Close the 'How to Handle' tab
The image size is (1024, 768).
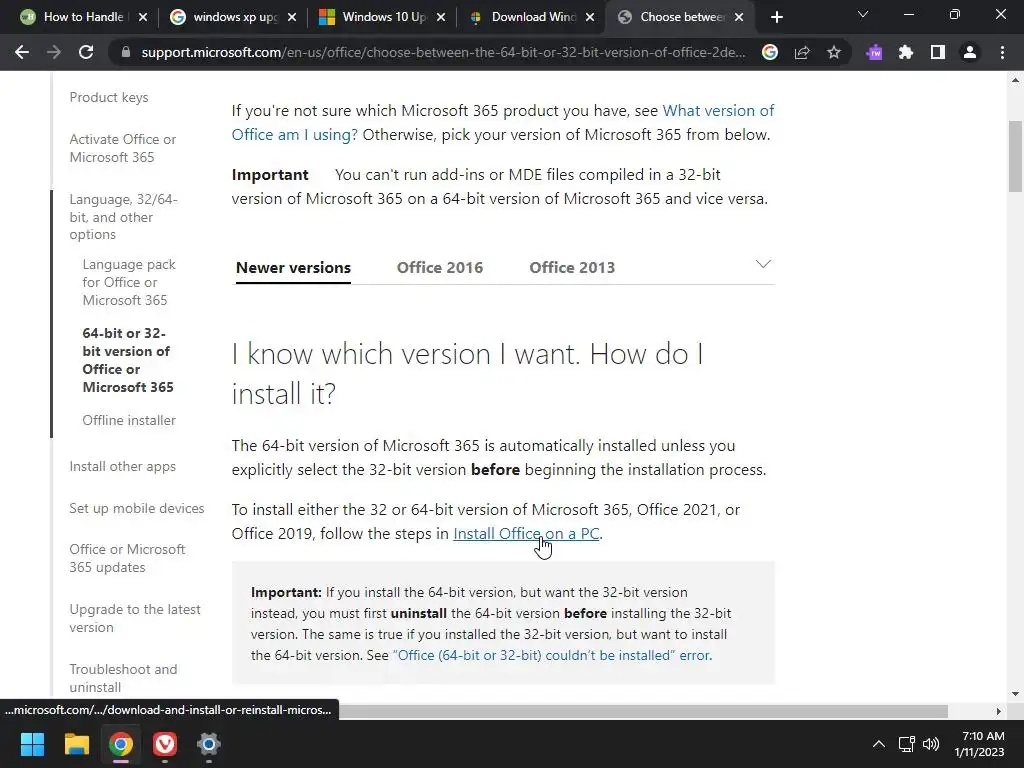(143, 17)
